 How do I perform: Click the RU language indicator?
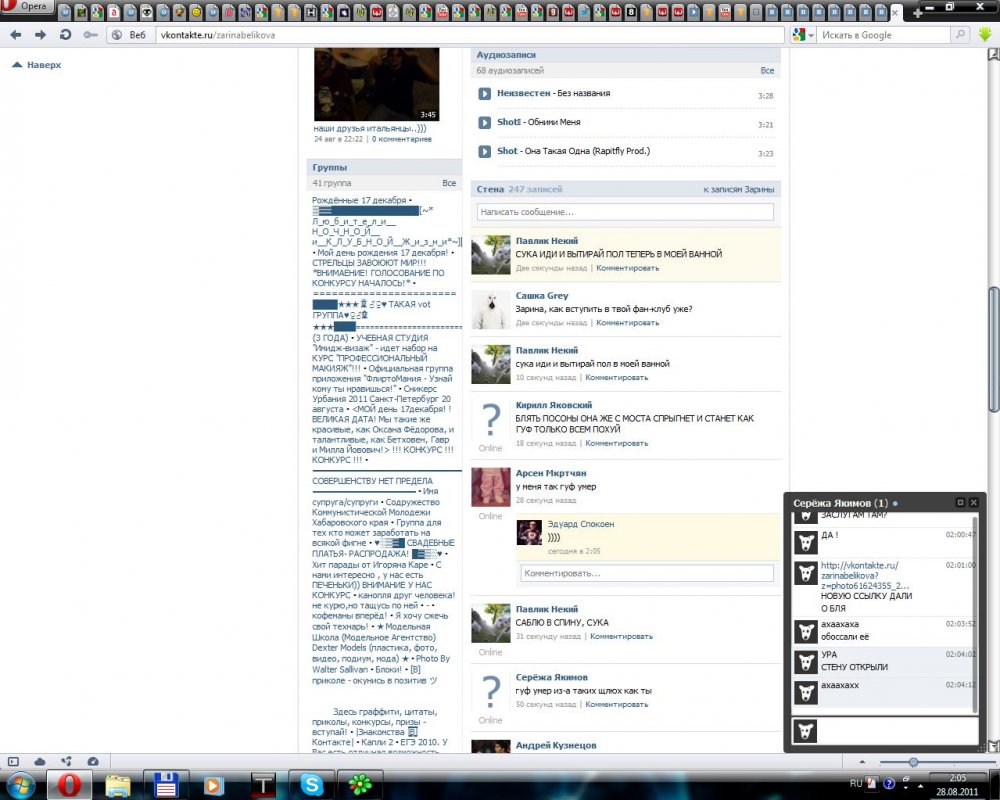(856, 783)
